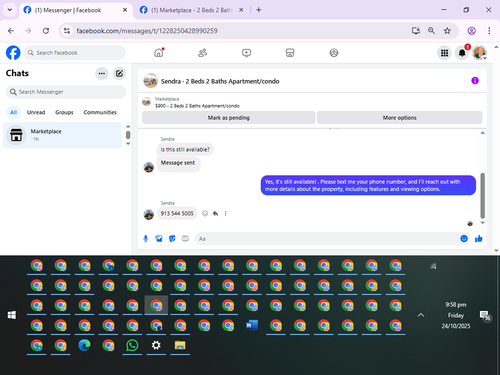Install app icon in address bar
500x375 pixels.
(x=415, y=31)
